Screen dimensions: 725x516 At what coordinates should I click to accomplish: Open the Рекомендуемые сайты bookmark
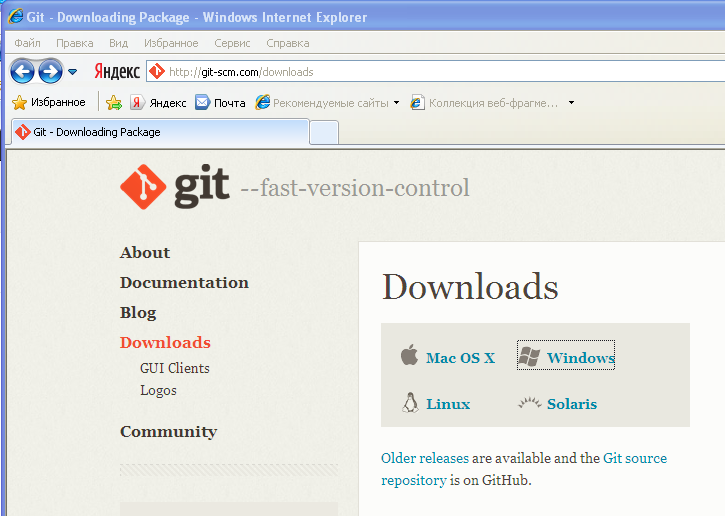pos(322,103)
